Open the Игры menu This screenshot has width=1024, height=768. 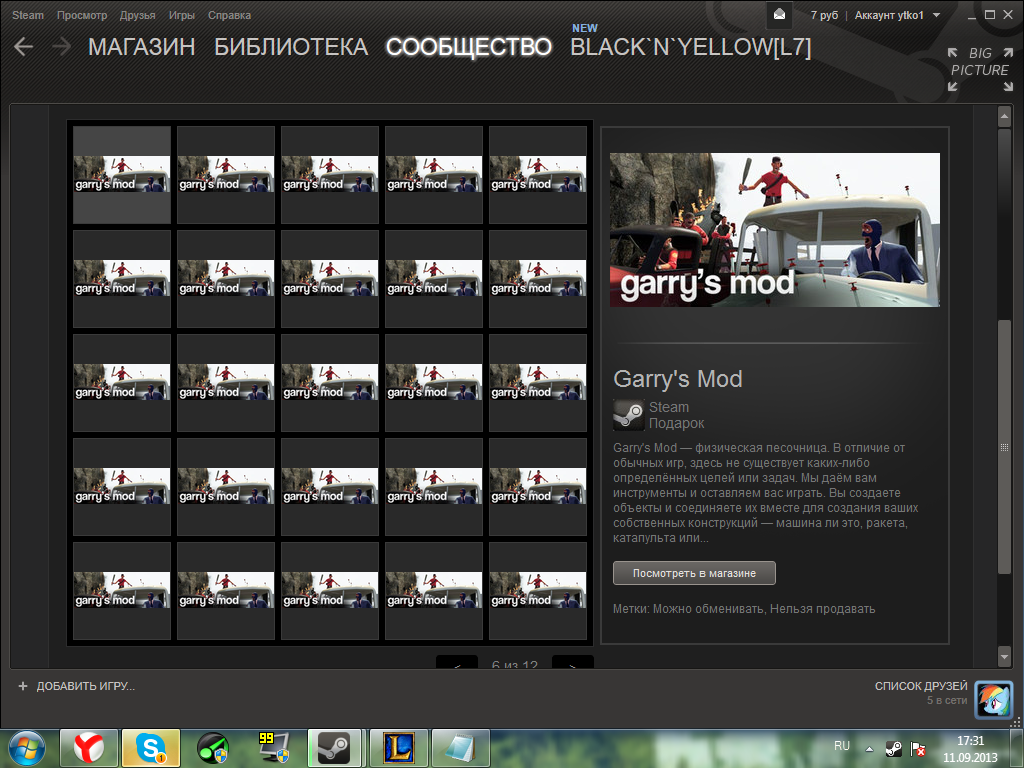[x=182, y=15]
